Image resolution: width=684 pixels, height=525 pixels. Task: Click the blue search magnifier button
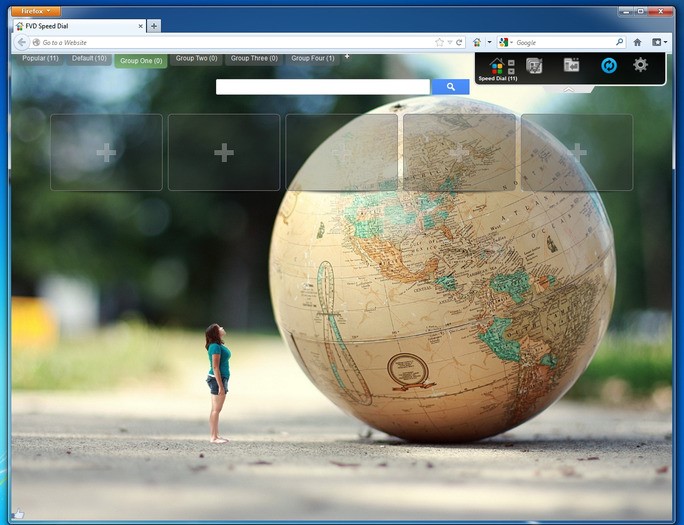(x=450, y=87)
